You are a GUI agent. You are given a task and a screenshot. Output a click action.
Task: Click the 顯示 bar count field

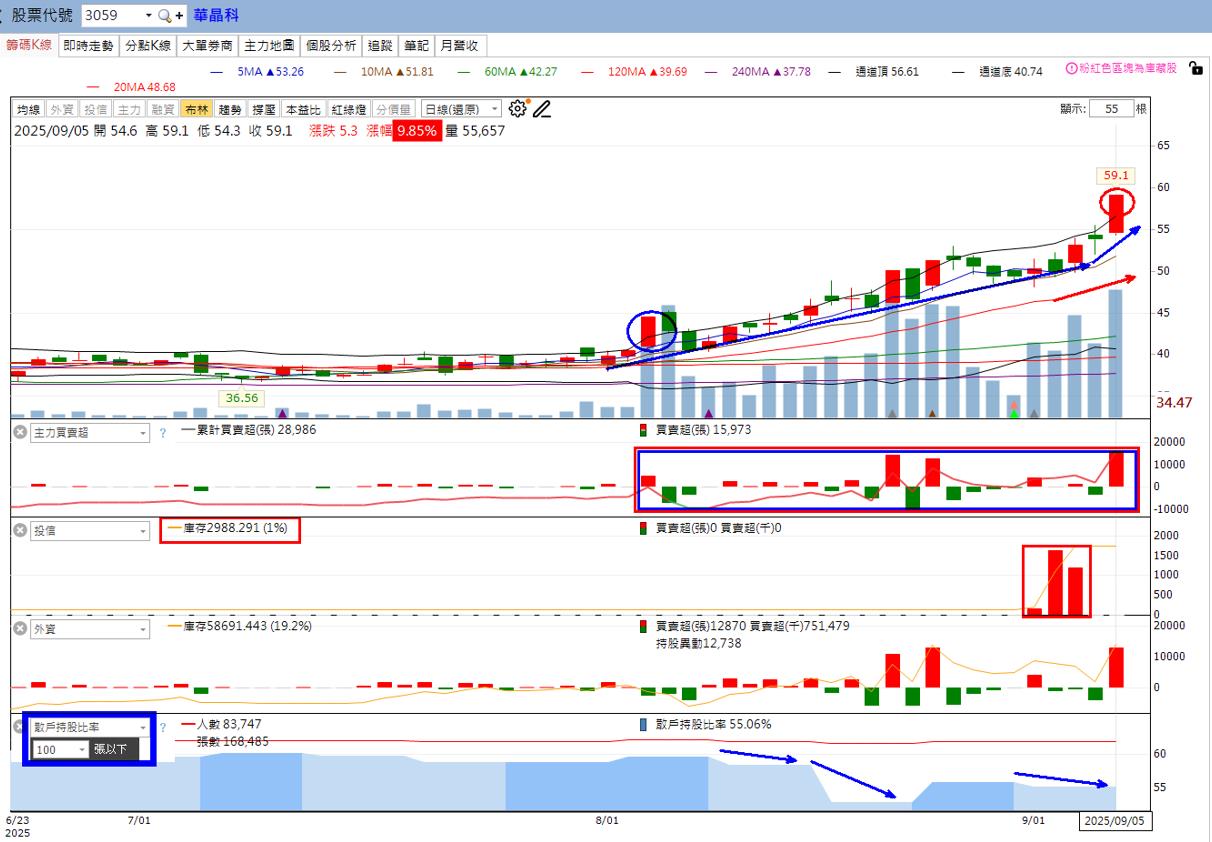[1112, 109]
